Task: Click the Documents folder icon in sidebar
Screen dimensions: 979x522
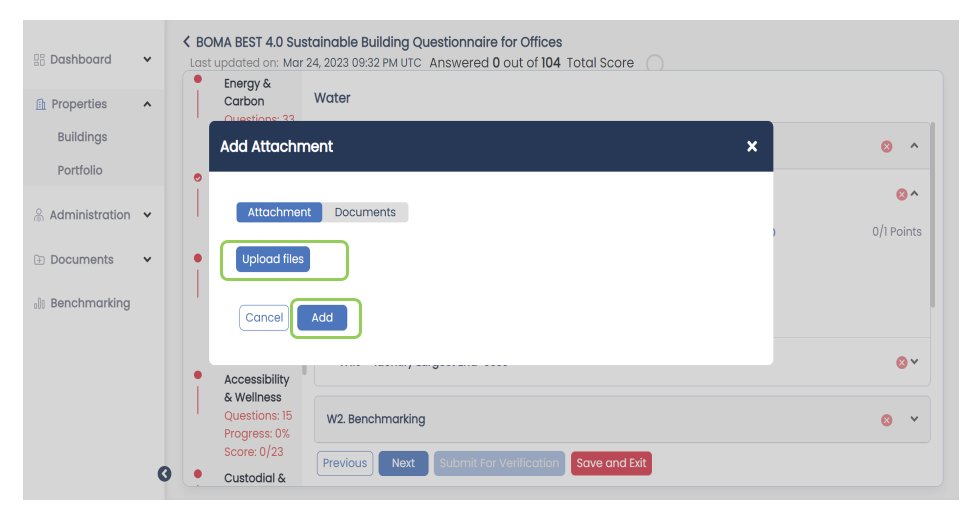Action: tap(39, 260)
